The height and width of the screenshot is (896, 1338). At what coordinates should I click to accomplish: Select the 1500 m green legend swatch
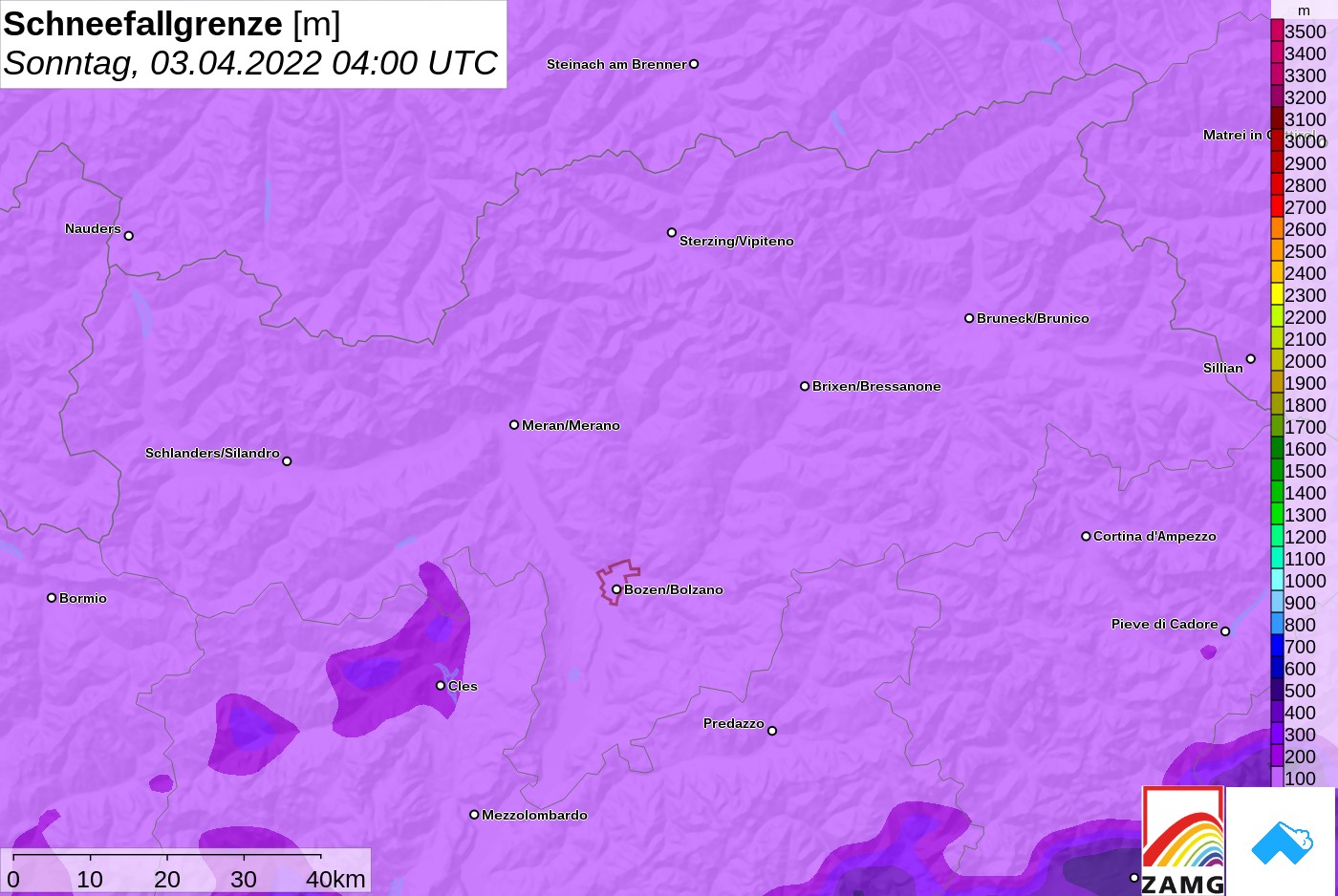click(x=1277, y=470)
